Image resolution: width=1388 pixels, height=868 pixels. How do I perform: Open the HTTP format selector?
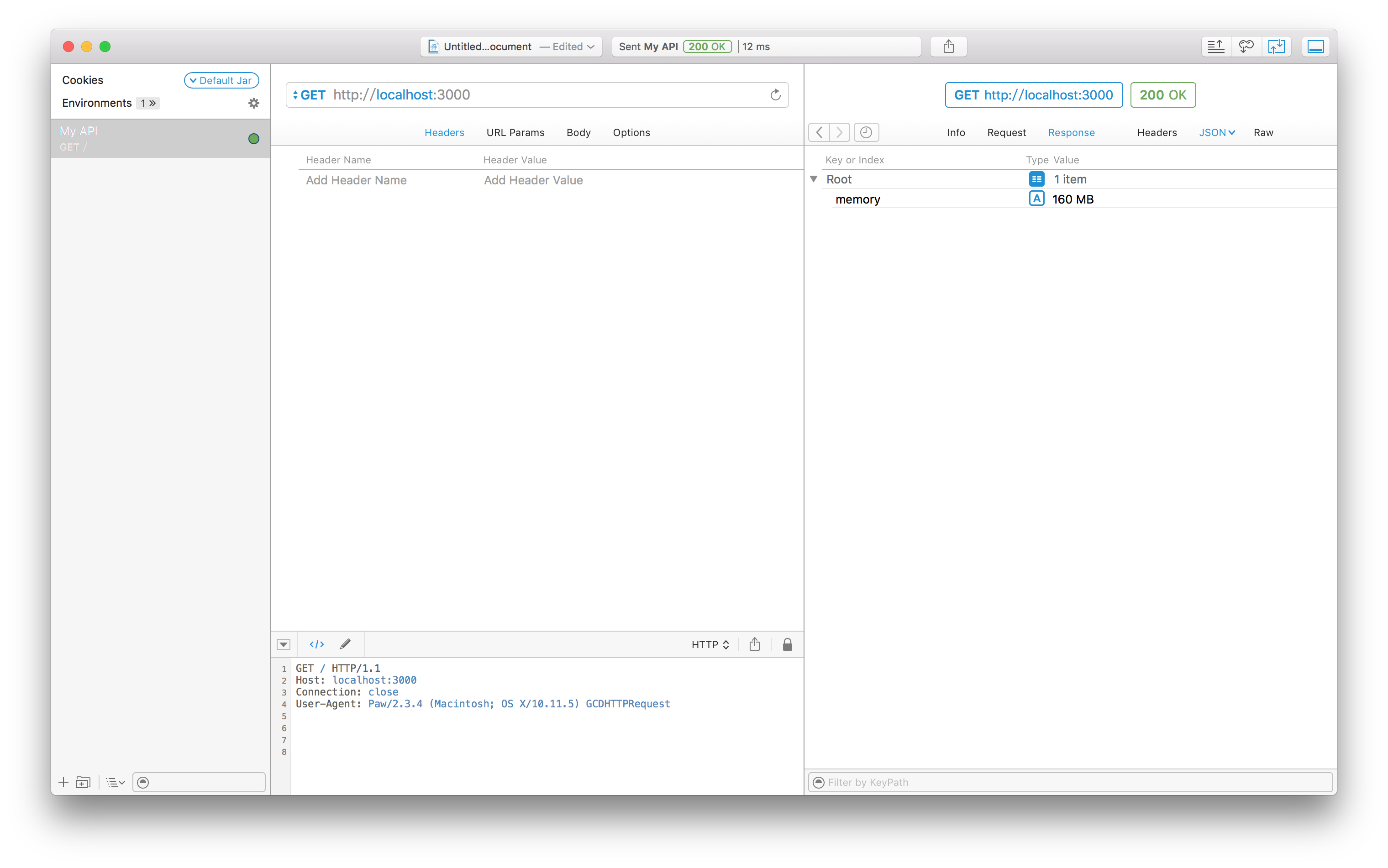tap(710, 644)
